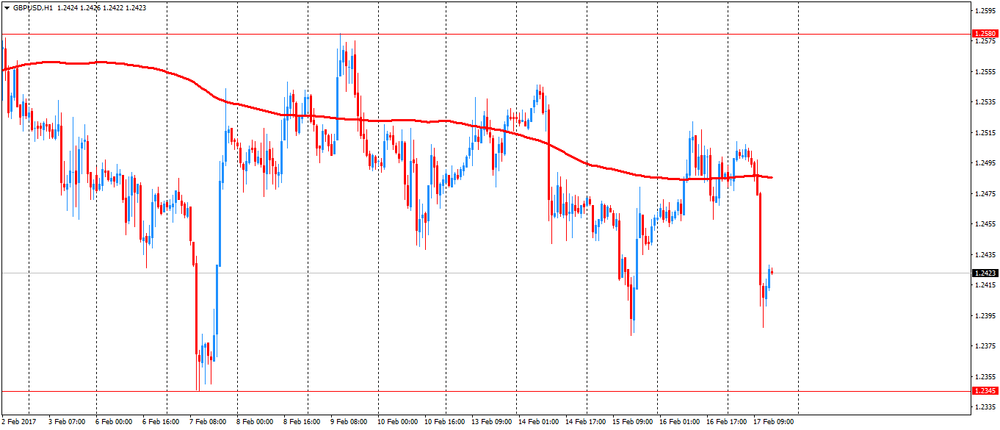The image size is (1000, 430).
Task: Click the 2 Feb 2017 time axis label
Action: 16,421
